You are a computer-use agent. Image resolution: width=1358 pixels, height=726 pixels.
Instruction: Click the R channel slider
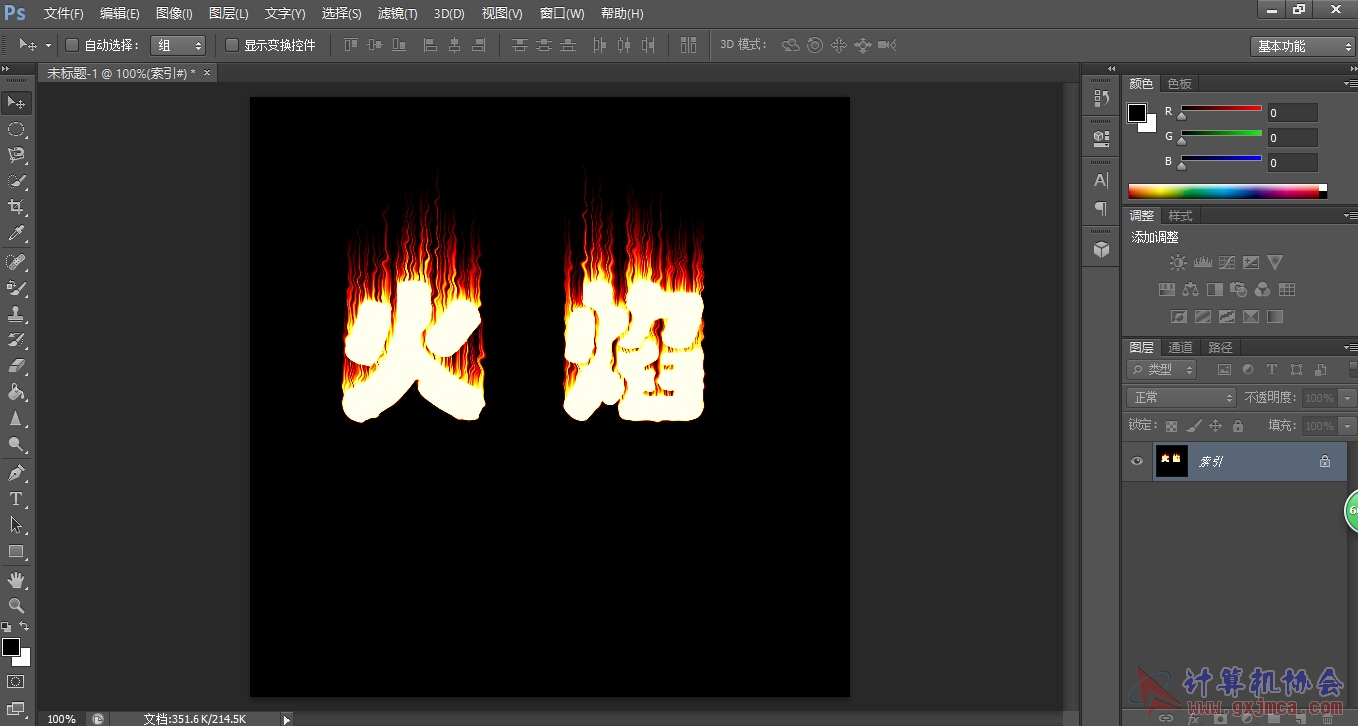(x=1222, y=111)
